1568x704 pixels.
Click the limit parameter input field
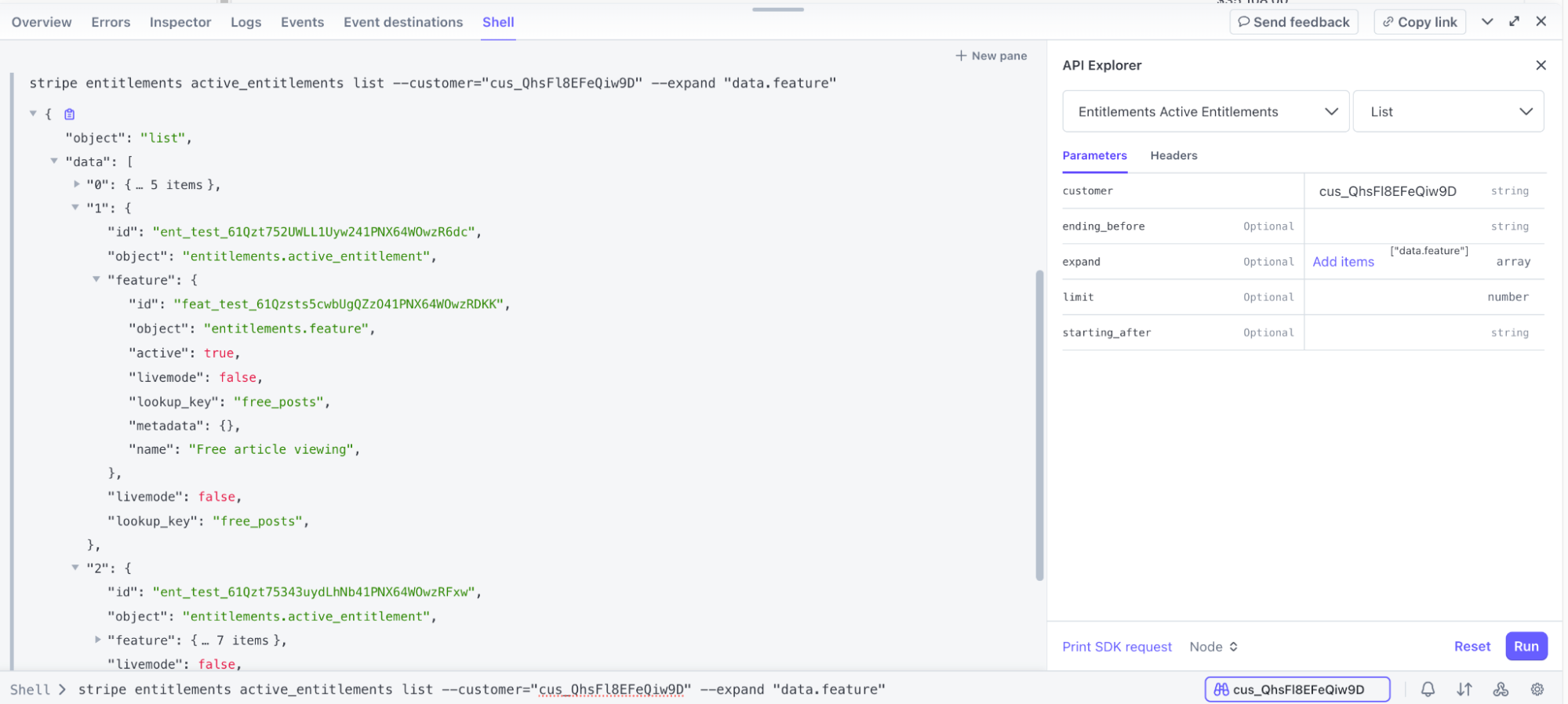coord(1392,297)
